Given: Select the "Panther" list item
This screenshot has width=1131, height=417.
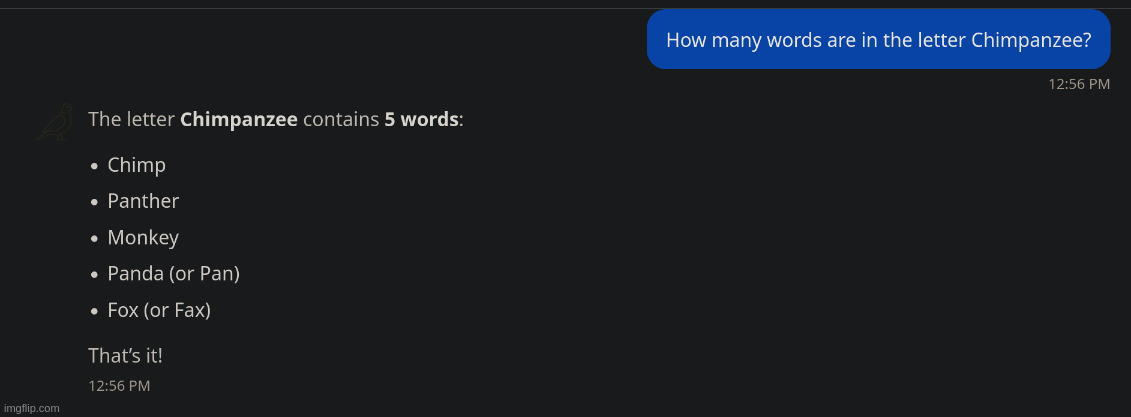Looking at the screenshot, I should 143,201.
